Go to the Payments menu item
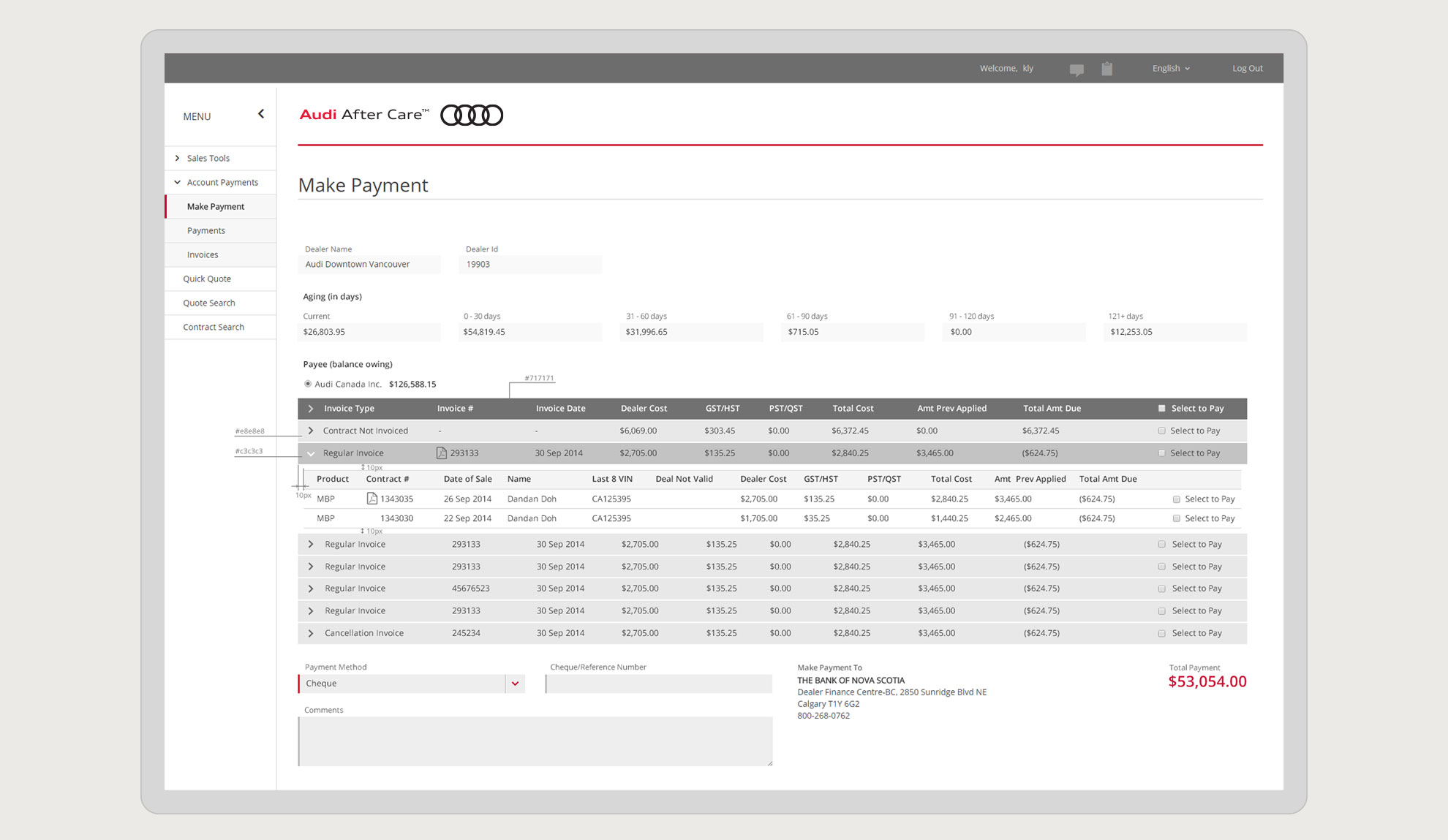This screenshot has height=840, width=1448. (x=220, y=230)
